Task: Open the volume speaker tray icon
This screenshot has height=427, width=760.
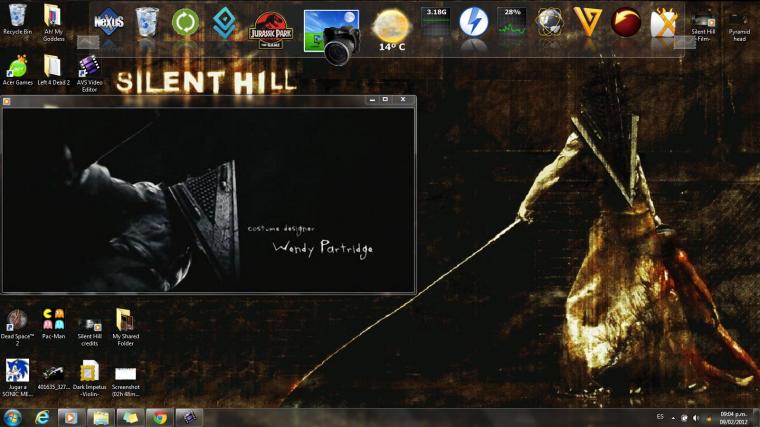Action: 696,418
